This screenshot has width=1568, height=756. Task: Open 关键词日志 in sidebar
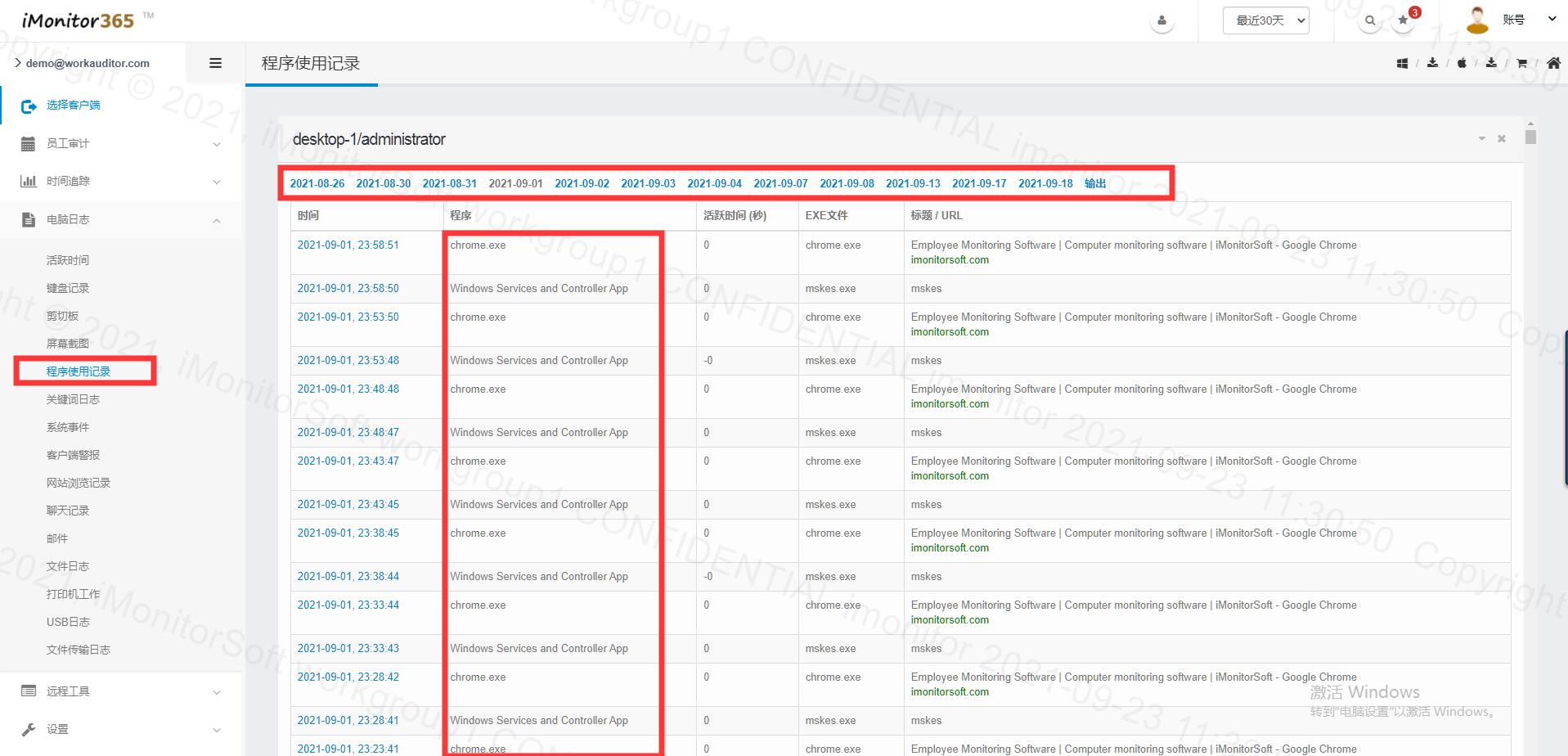[x=73, y=399]
